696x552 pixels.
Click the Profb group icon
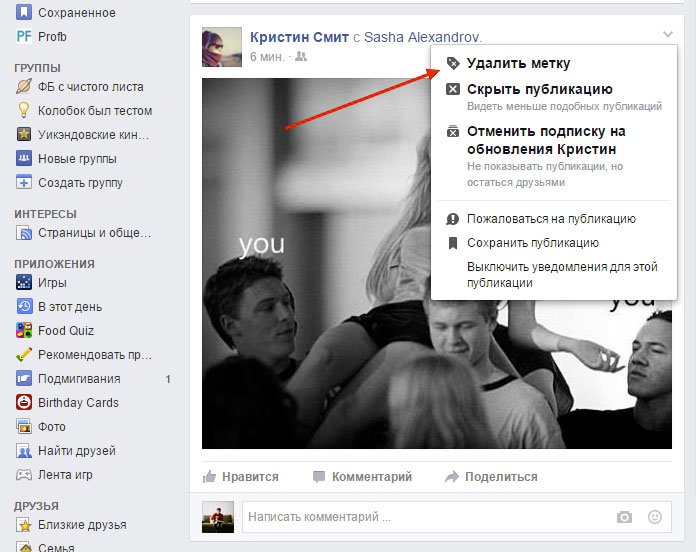pos(24,37)
